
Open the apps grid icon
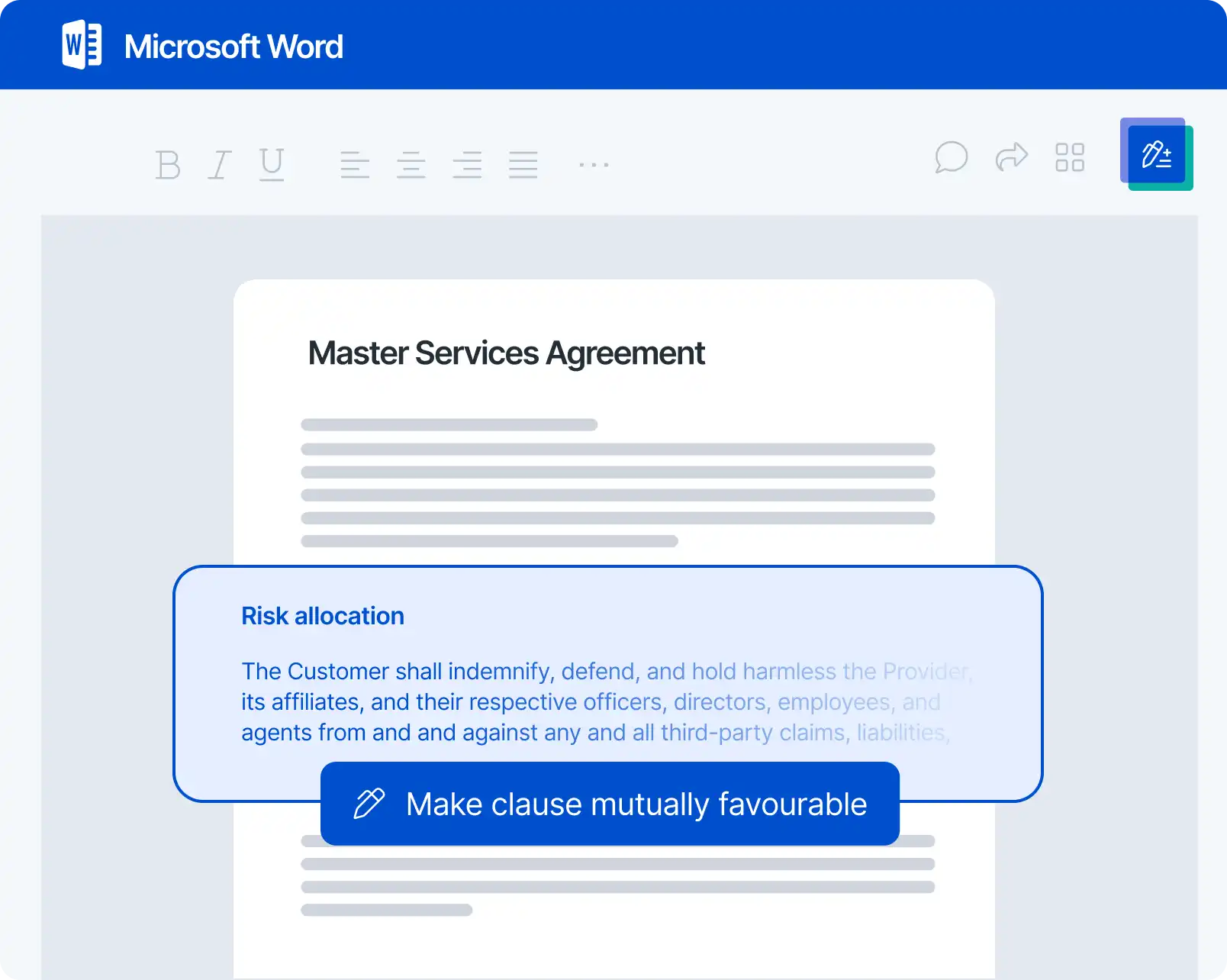click(1070, 157)
